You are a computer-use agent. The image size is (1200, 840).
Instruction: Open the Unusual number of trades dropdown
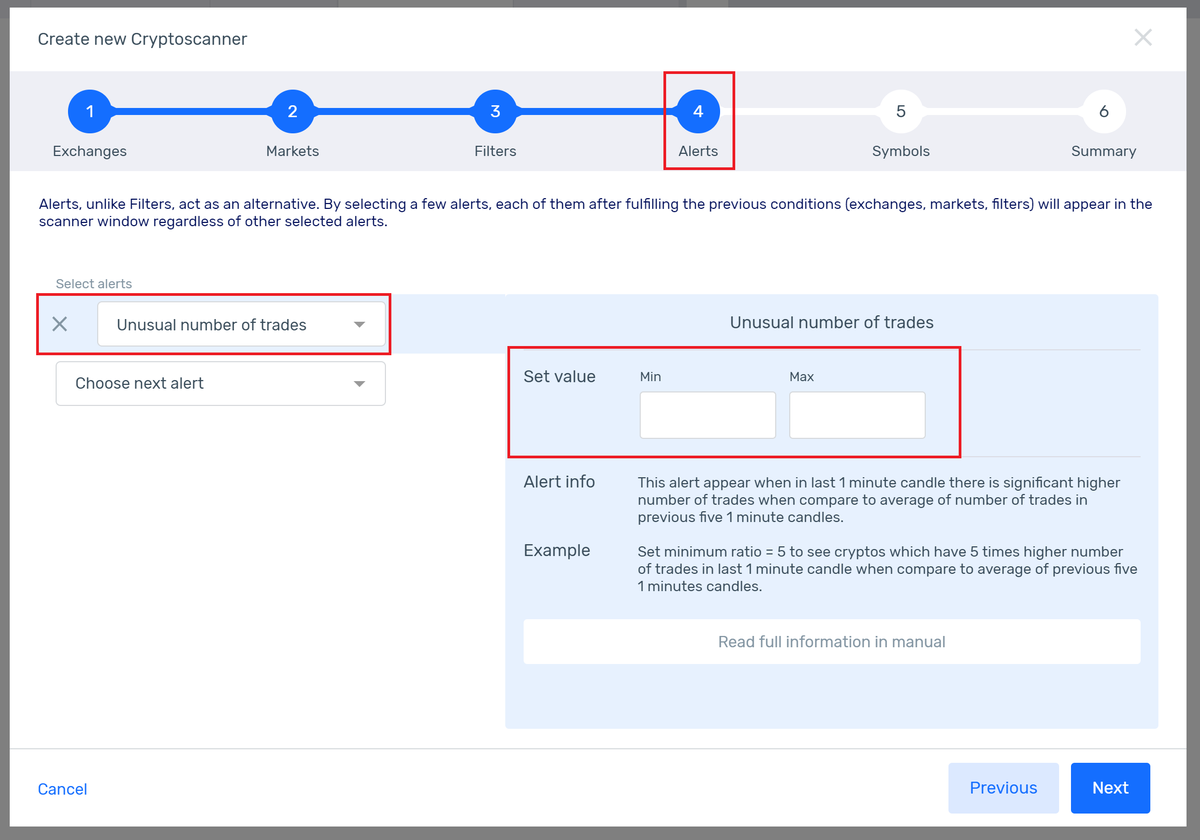pos(241,324)
